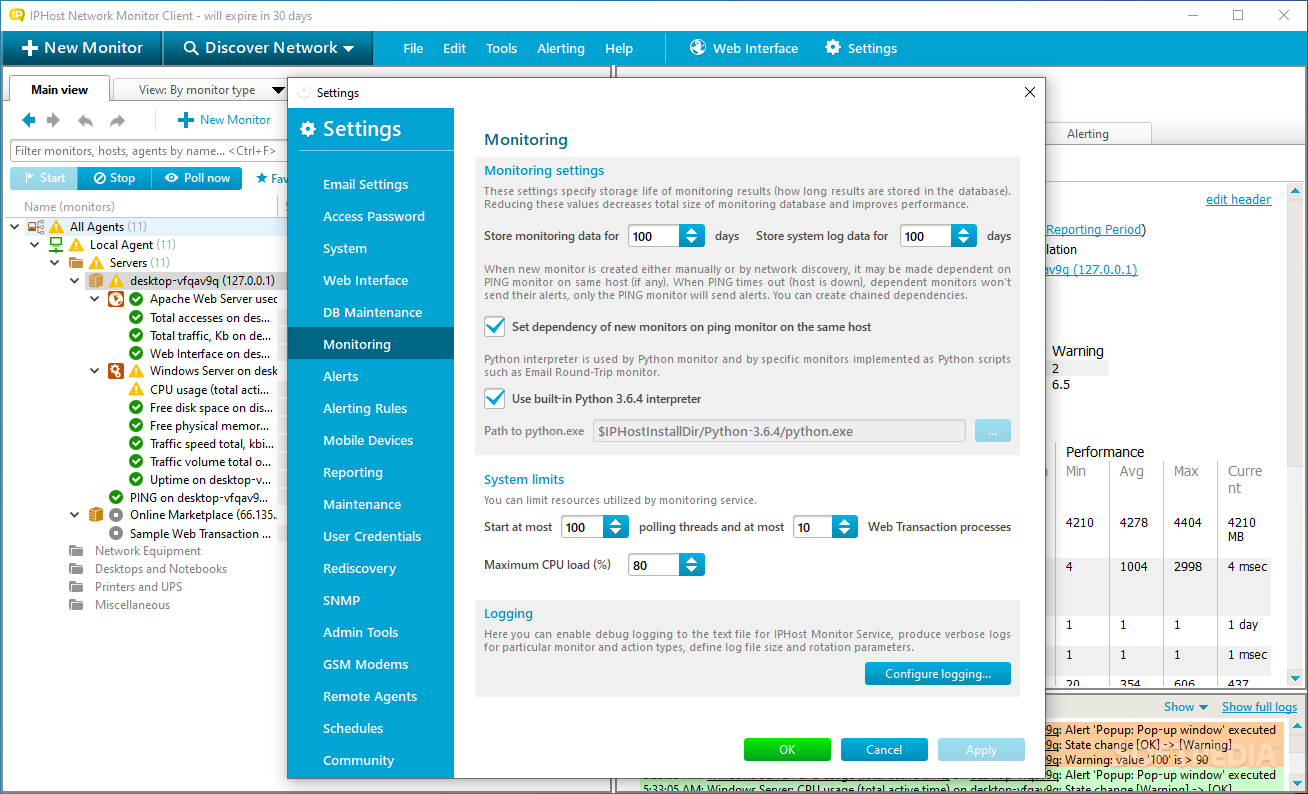The image size is (1308, 794).
Task: Click the monitor filter search field
Action: pyautogui.click(x=150, y=151)
